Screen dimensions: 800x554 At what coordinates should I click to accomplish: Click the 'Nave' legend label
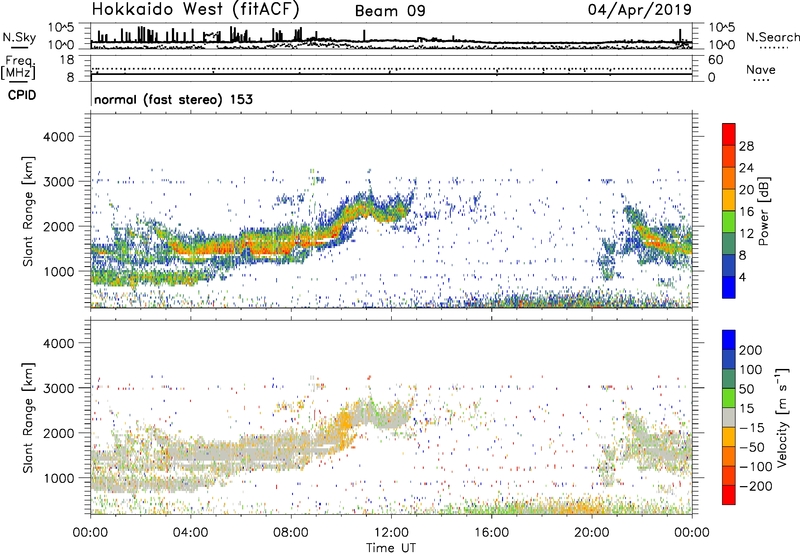point(761,70)
